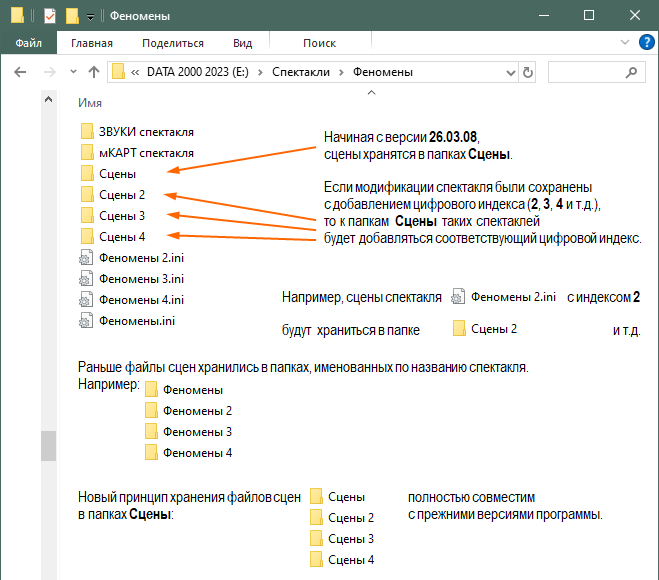Switch to the Поиск ribbon tab

pos(319,43)
